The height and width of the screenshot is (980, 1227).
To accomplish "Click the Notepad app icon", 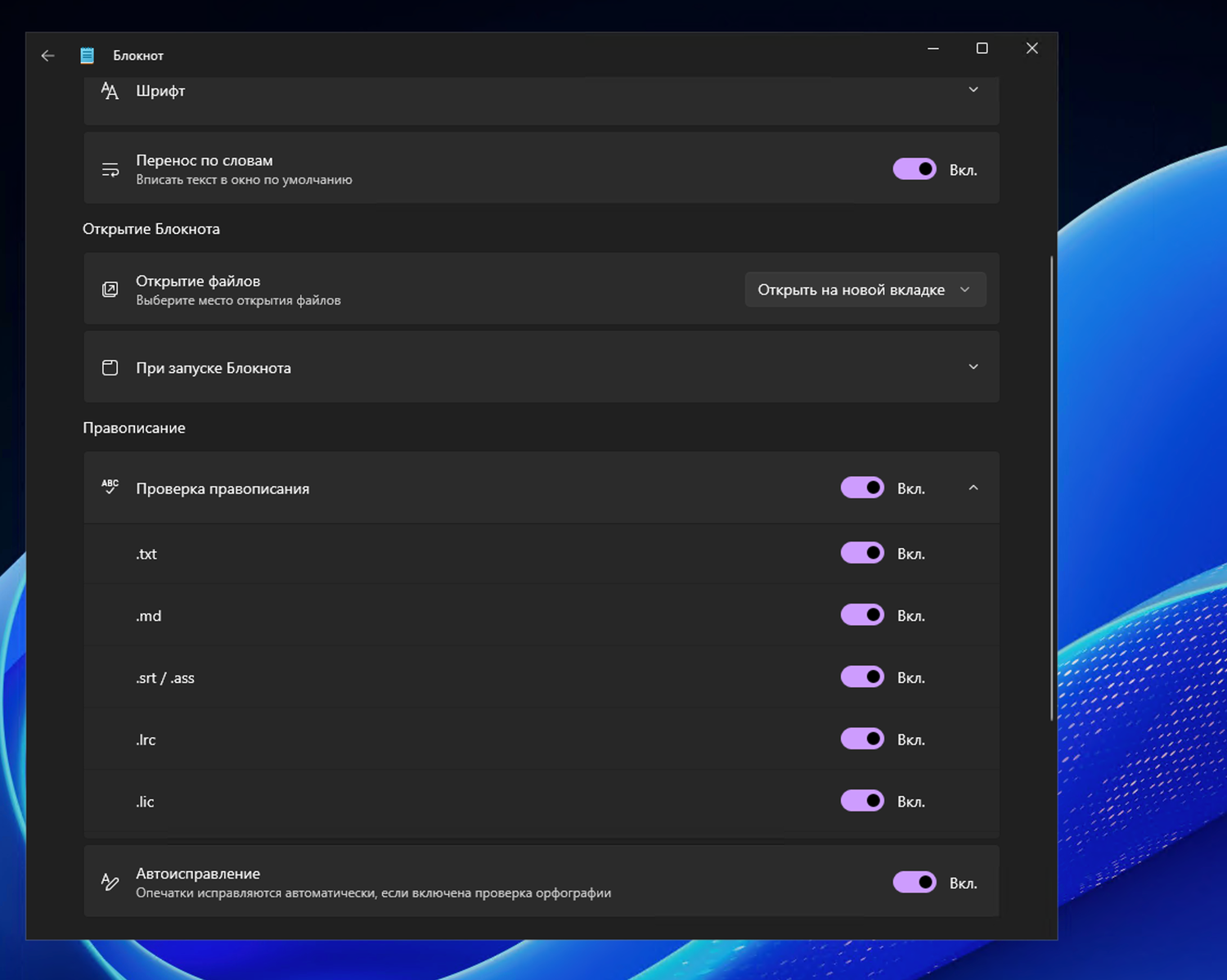I will pos(88,56).
